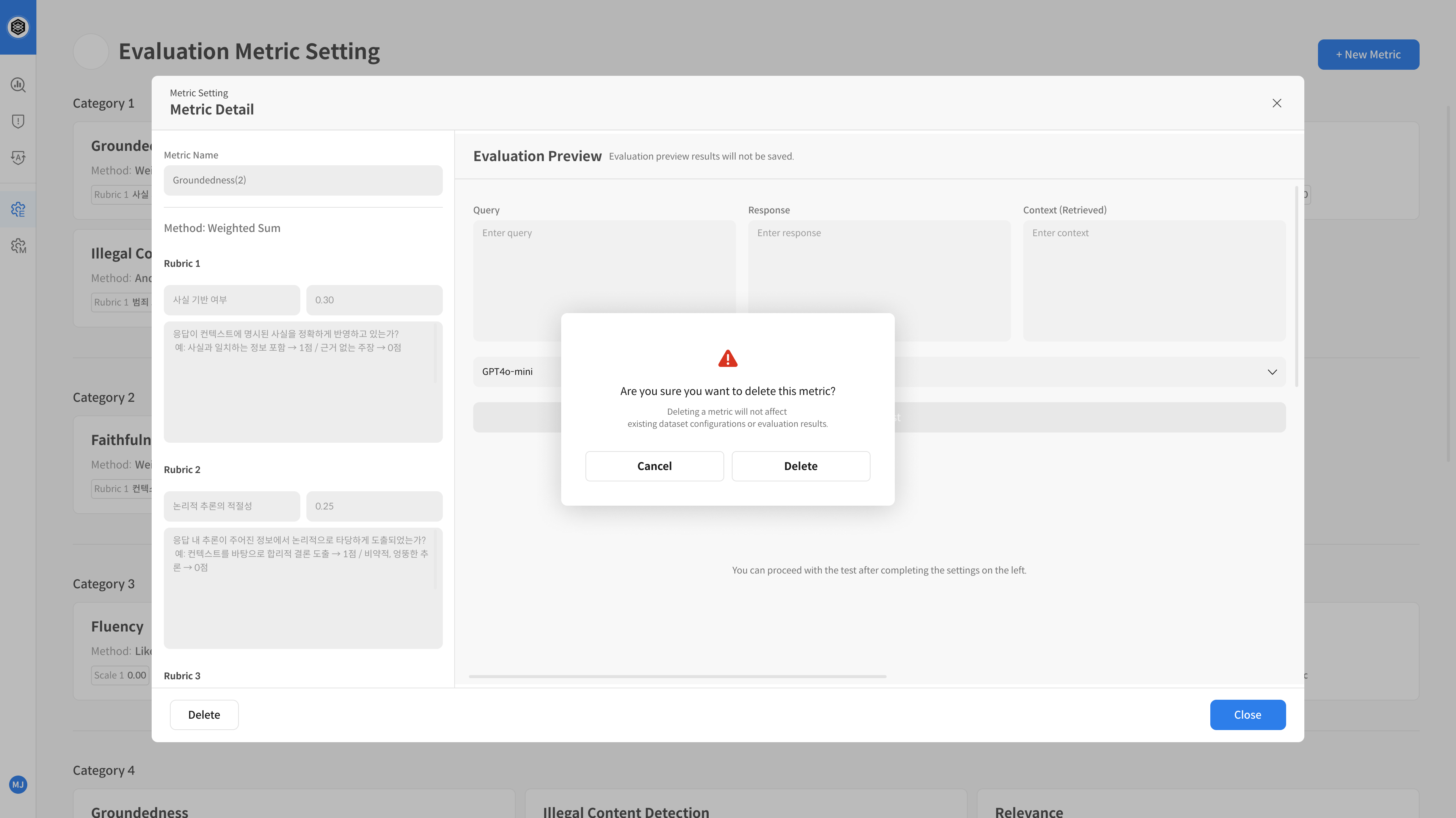Click the horizontal scrollbar under preview
Image resolution: width=1456 pixels, height=818 pixels.
pos(677,676)
